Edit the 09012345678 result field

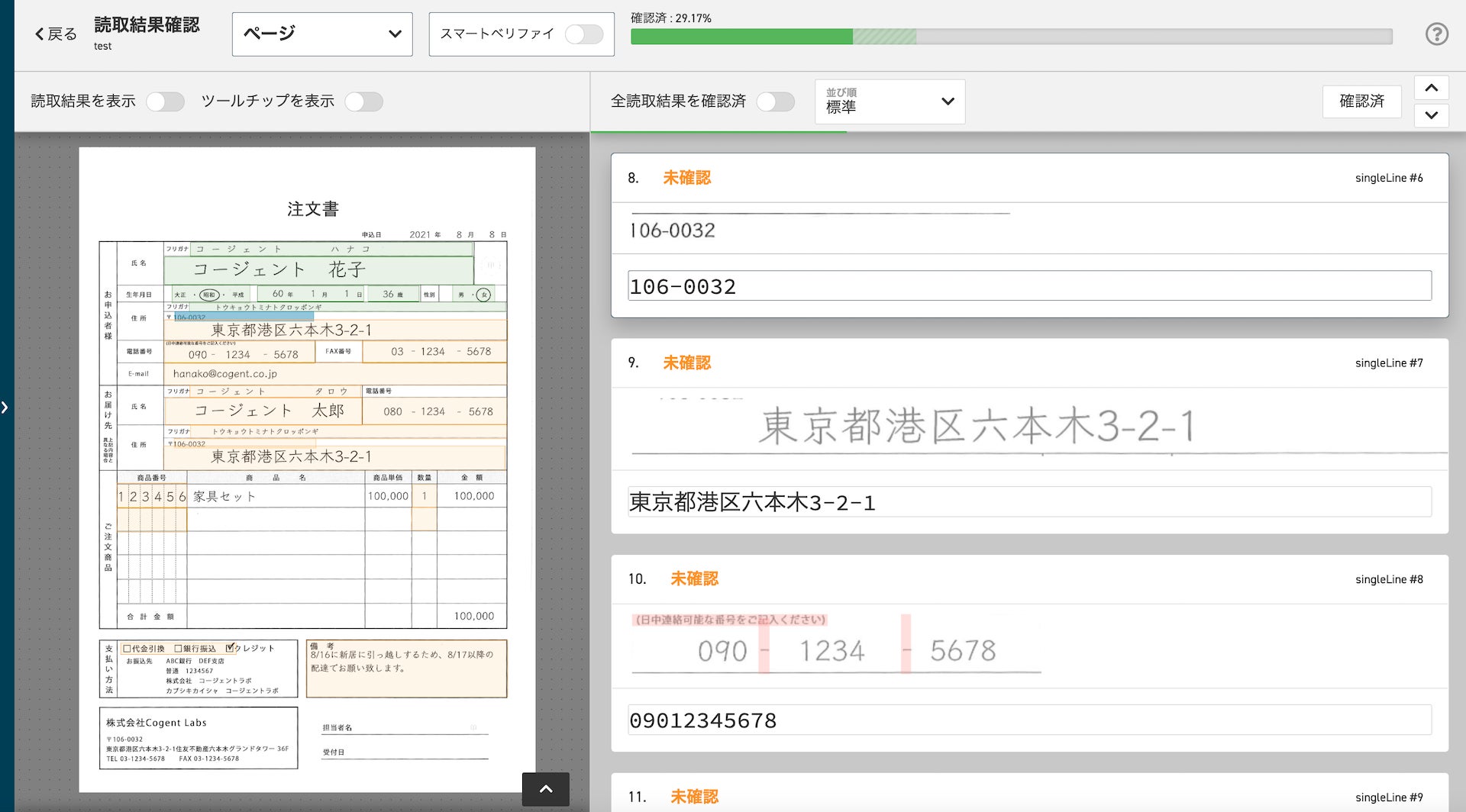pos(1029,720)
